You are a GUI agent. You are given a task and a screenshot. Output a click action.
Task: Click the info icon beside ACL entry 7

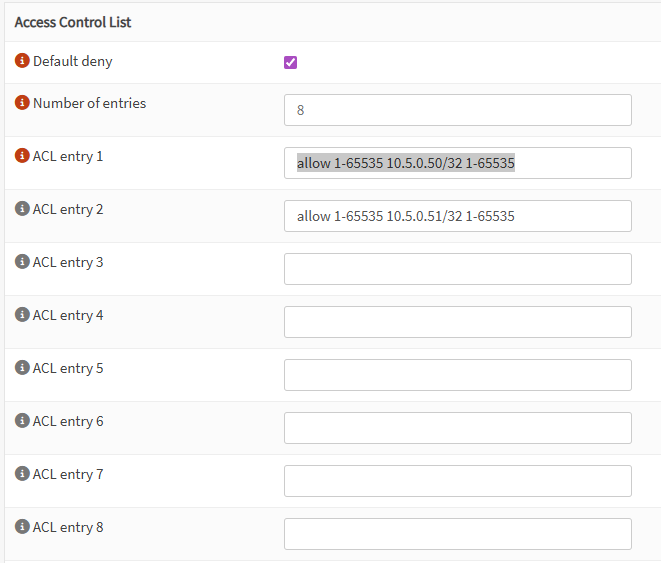point(22,474)
